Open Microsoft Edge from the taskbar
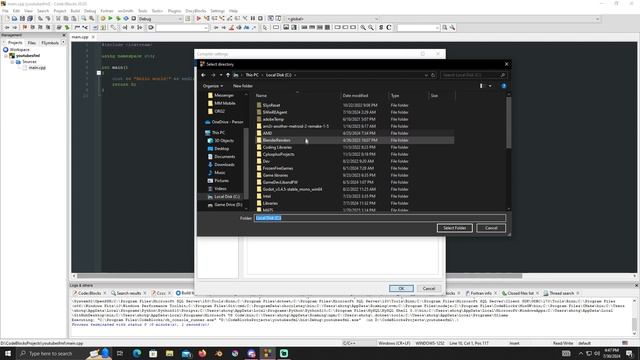The height and width of the screenshot is (360, 640). (137, 353)
